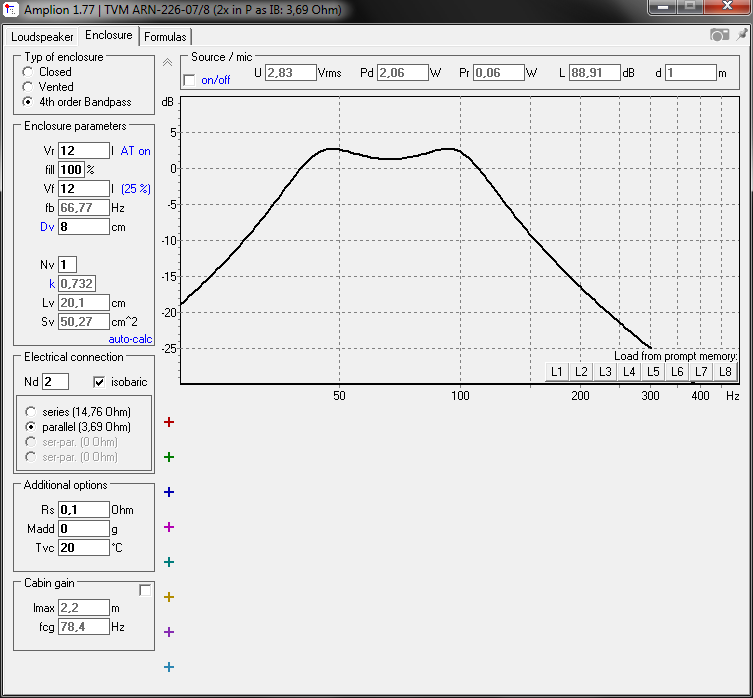Click the k value field 0,732
This screenshot has width=753, height=698.
pyautogui.click(x=77, y=283)
